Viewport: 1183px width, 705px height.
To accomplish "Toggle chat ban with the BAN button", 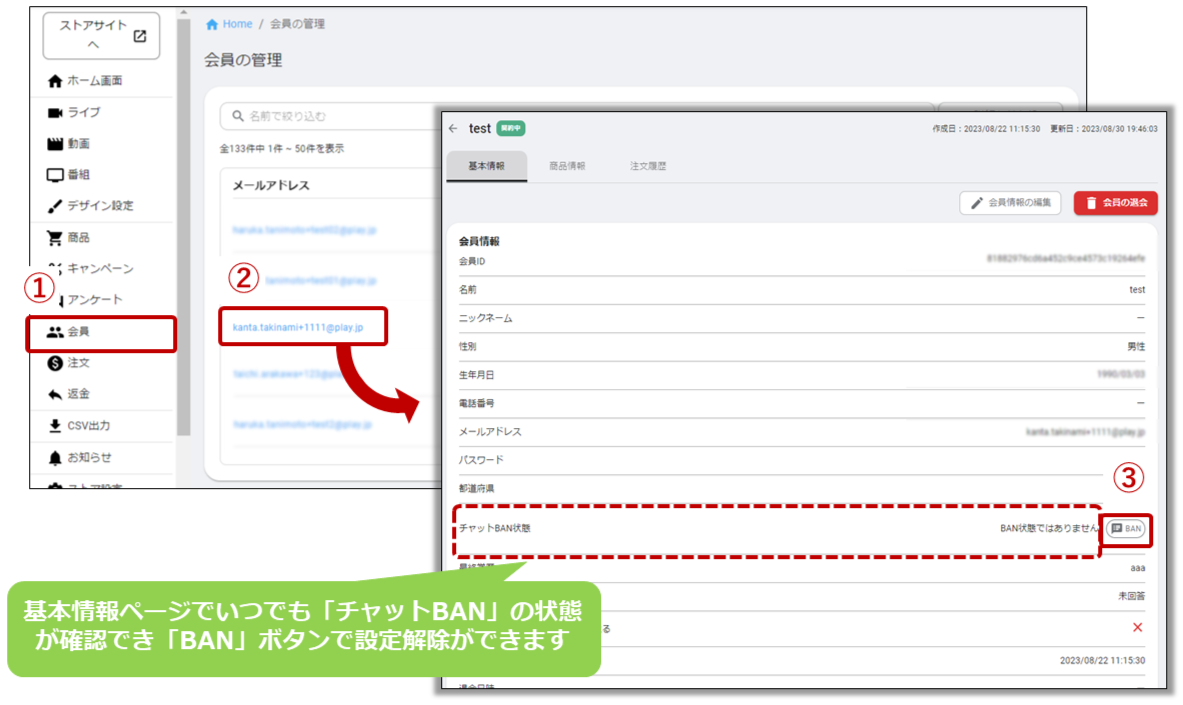I will [1127, 529].
